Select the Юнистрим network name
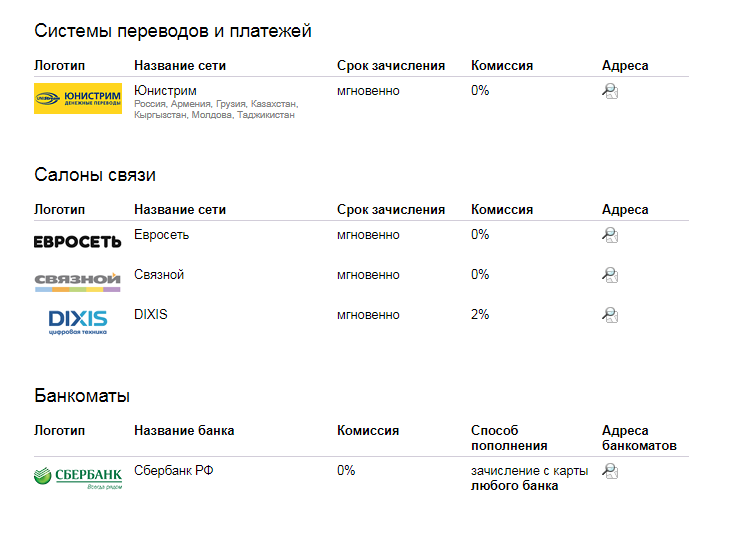 (x=165, y=91)
